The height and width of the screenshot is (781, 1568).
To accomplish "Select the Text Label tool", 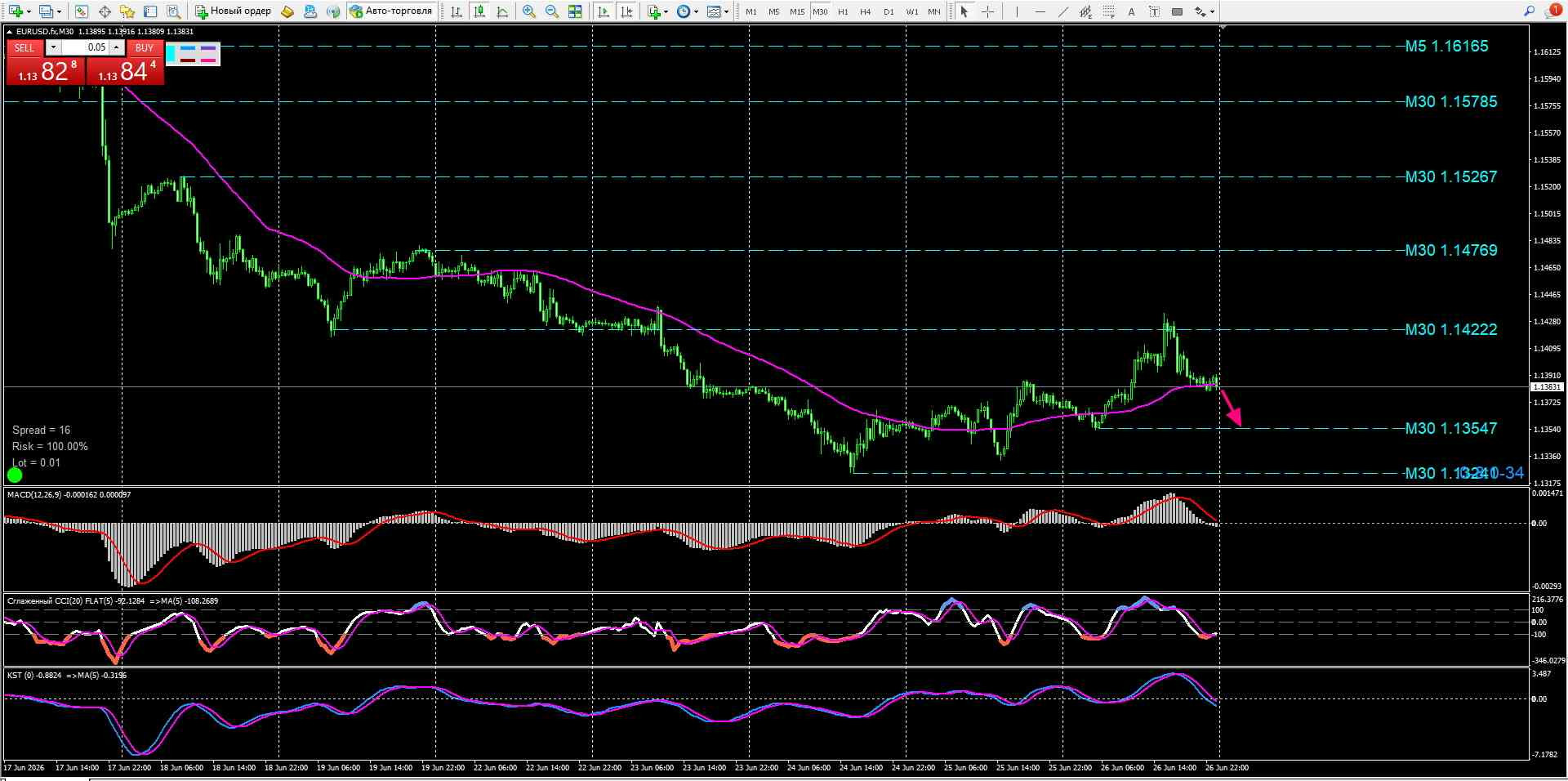I will click(1154, 11).
